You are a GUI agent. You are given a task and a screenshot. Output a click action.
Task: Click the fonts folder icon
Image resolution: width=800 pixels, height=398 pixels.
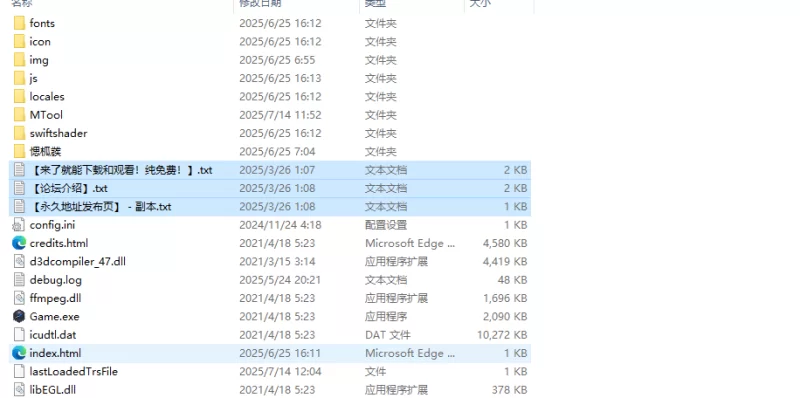click(19, 23)
